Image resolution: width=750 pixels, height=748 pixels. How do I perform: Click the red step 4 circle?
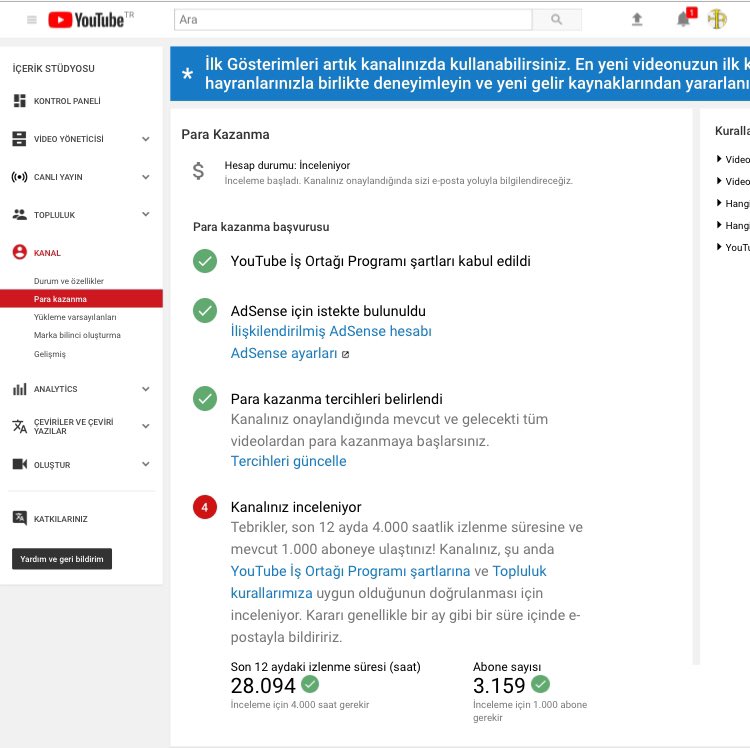point(205,507)
